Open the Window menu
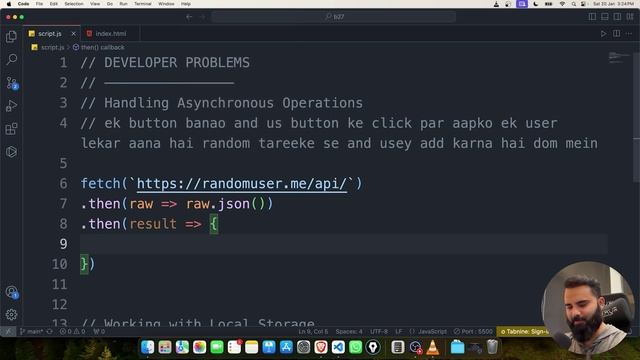Viewport: 640px width, 360px height. [x=166, y=4]
